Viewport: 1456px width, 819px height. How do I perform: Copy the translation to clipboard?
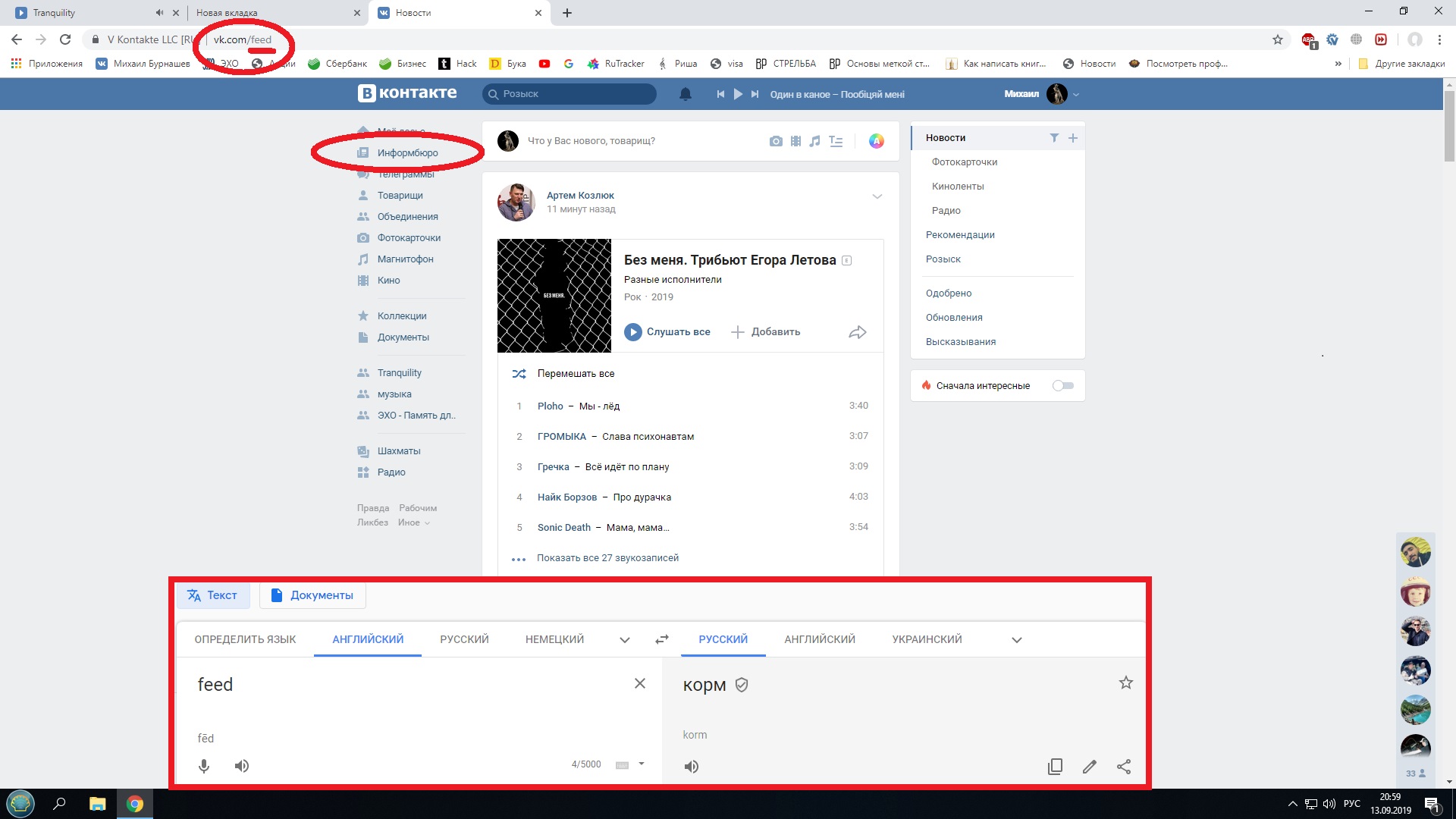pyautogui.click(x=1055, y=767)
